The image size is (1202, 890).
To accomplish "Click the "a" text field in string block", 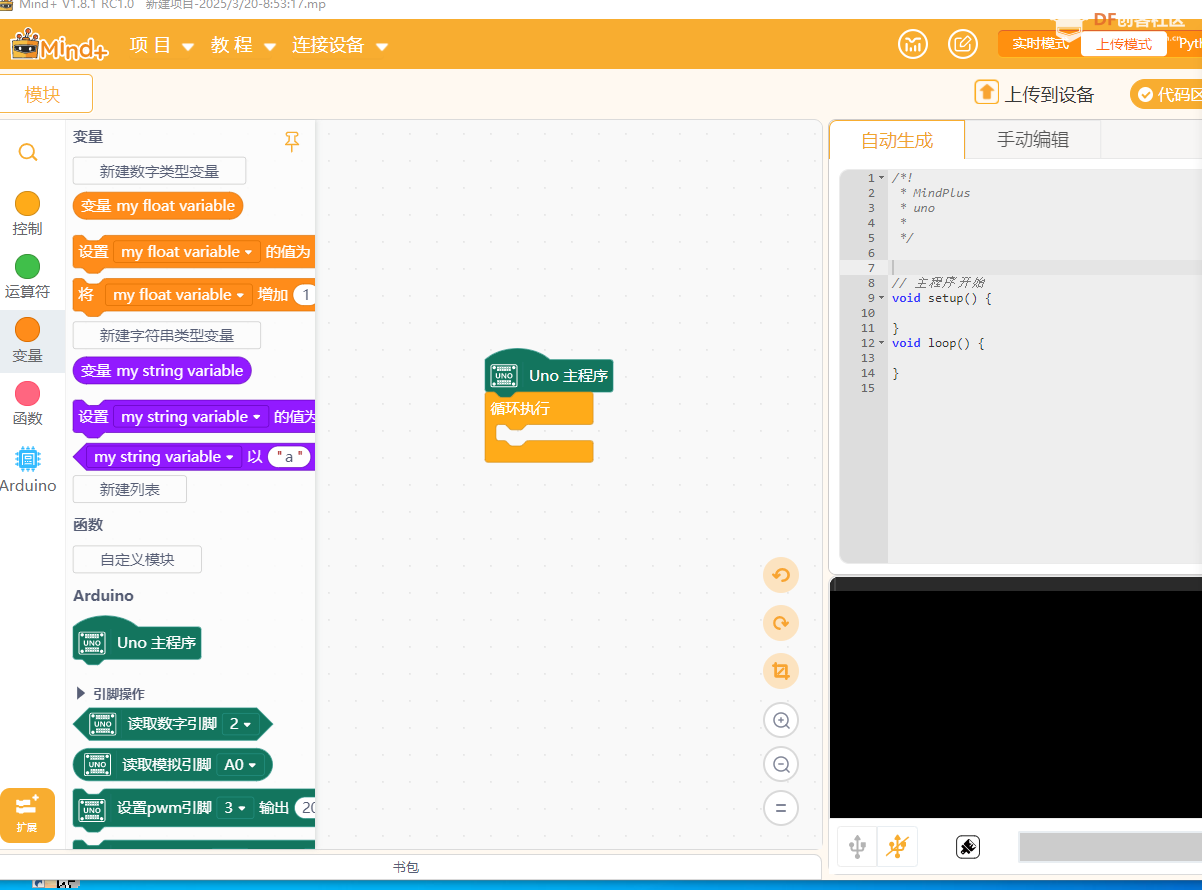I will point(290,457).
